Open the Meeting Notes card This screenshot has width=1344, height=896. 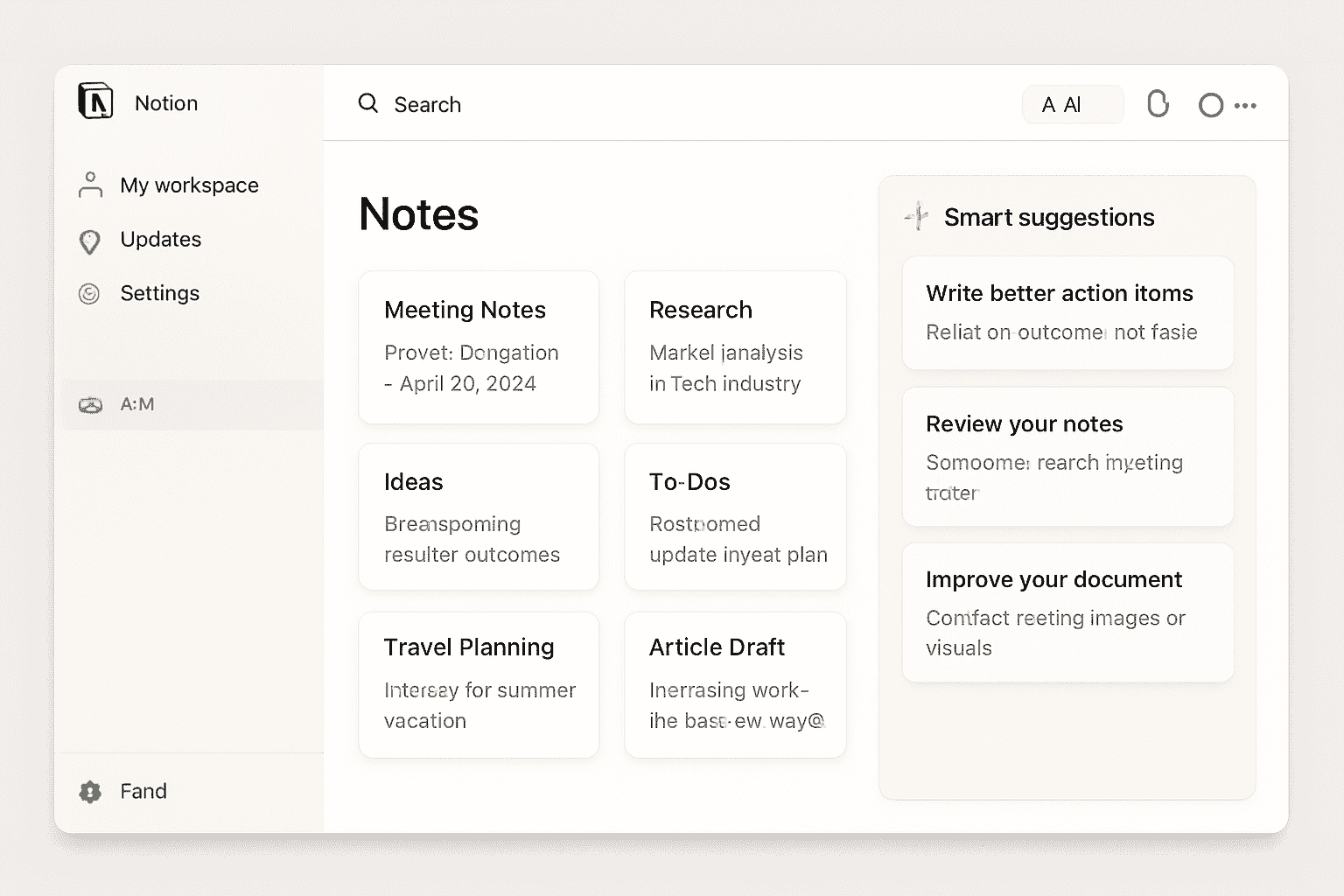[479, 347]
